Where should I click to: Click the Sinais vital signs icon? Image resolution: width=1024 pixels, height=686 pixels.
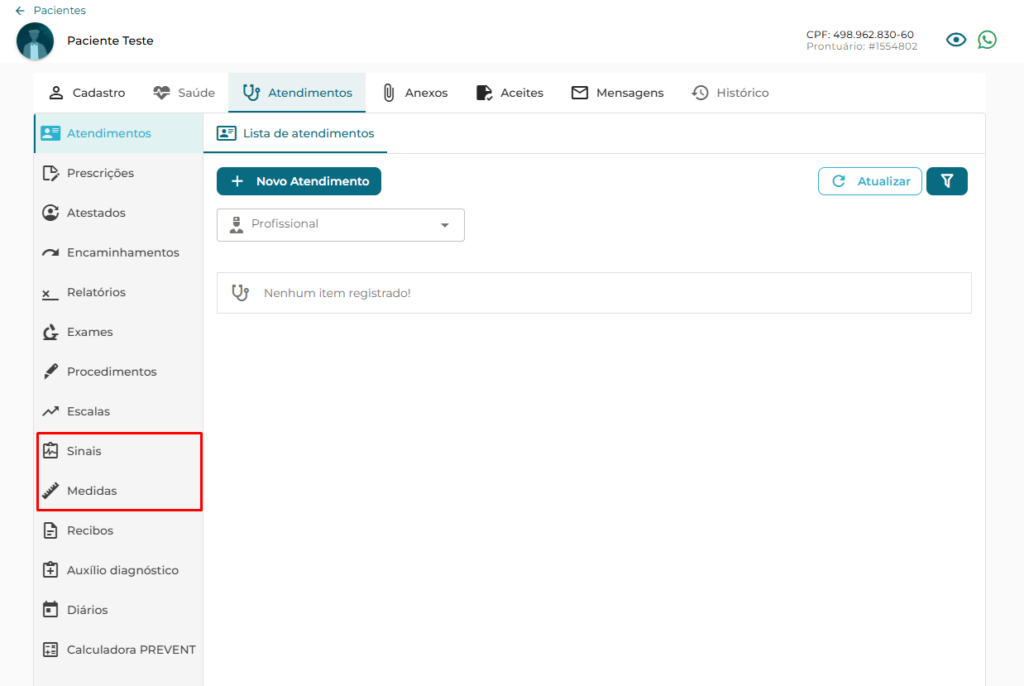tap(50, 451)
